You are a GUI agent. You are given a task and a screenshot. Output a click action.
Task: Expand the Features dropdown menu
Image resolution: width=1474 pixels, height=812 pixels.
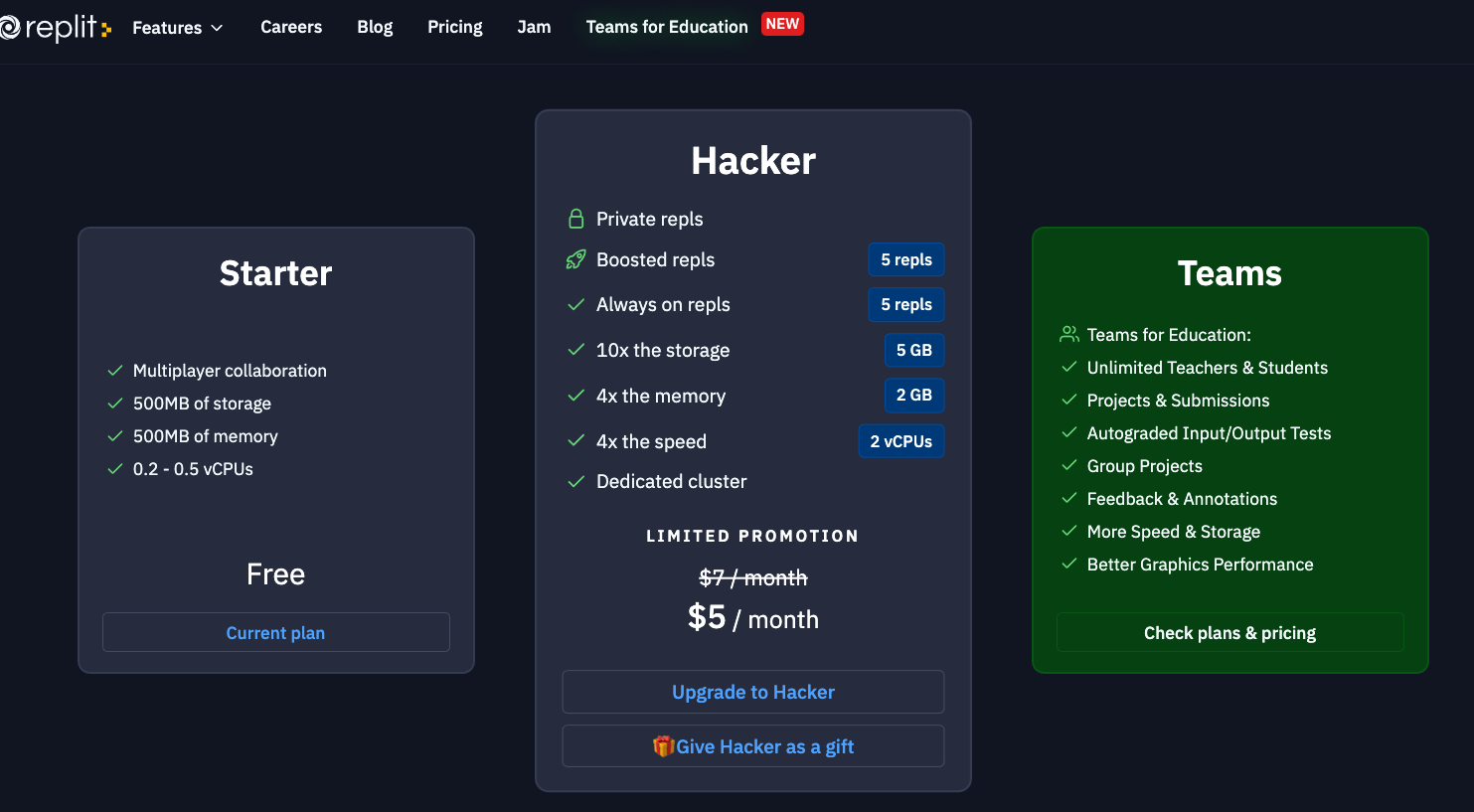178,28
